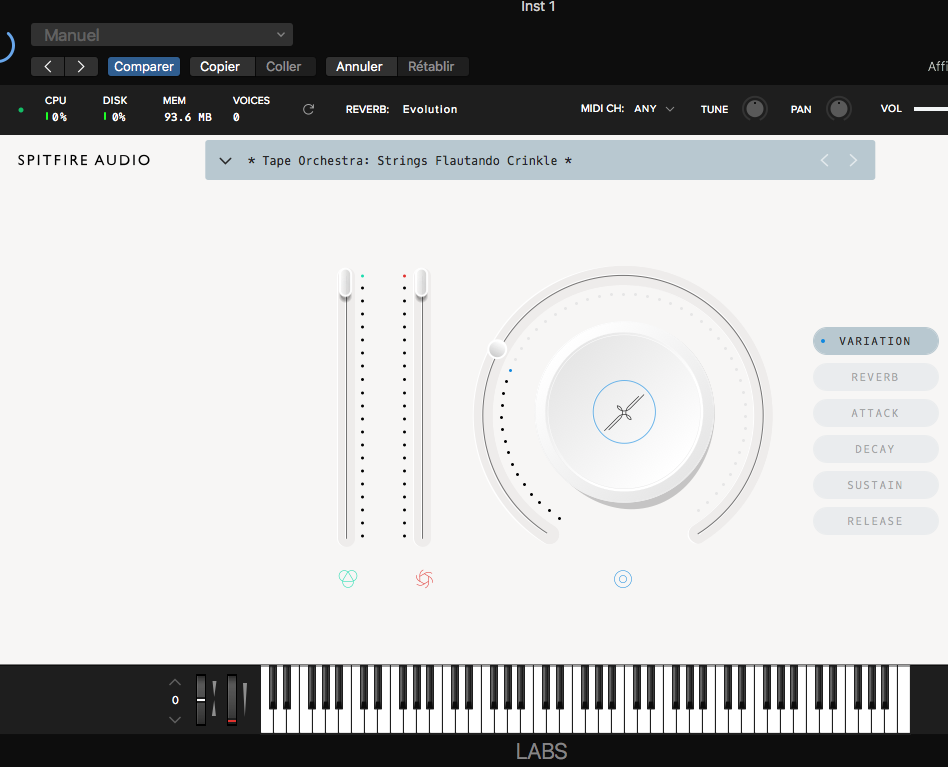This screenshot has height=767, width=948.
Task: Click the Copier button
Action: coord(220,66)
